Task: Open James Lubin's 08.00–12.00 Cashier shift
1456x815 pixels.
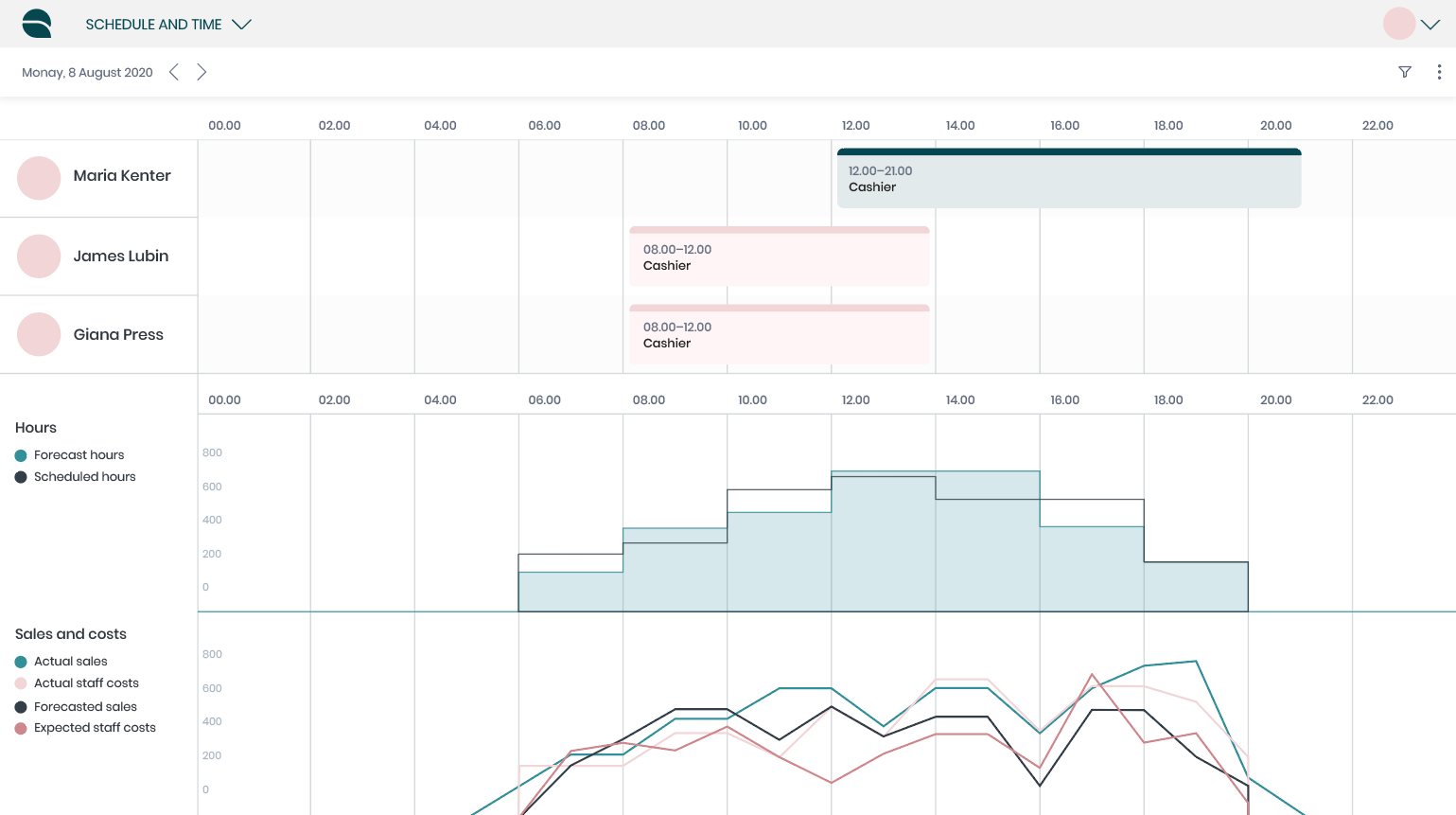Action: tap(779, 257)
